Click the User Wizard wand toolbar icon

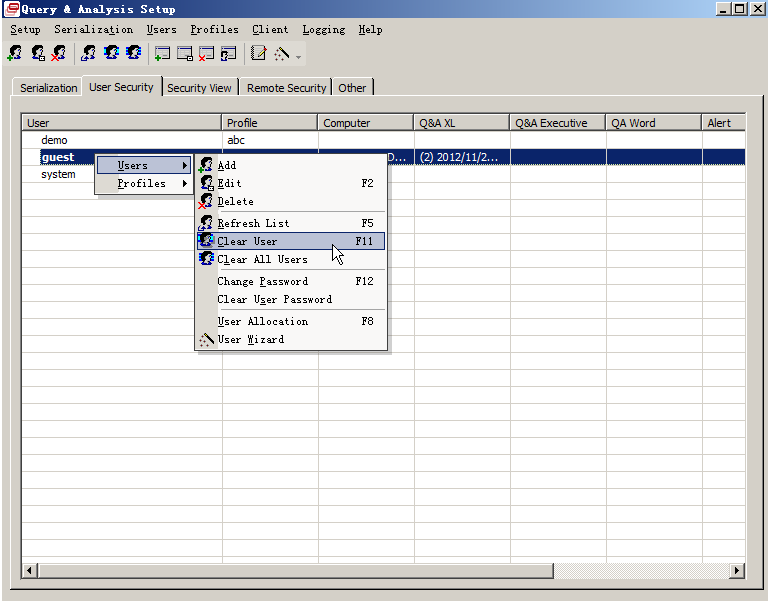pyautogui.click(x=282, y=53)
